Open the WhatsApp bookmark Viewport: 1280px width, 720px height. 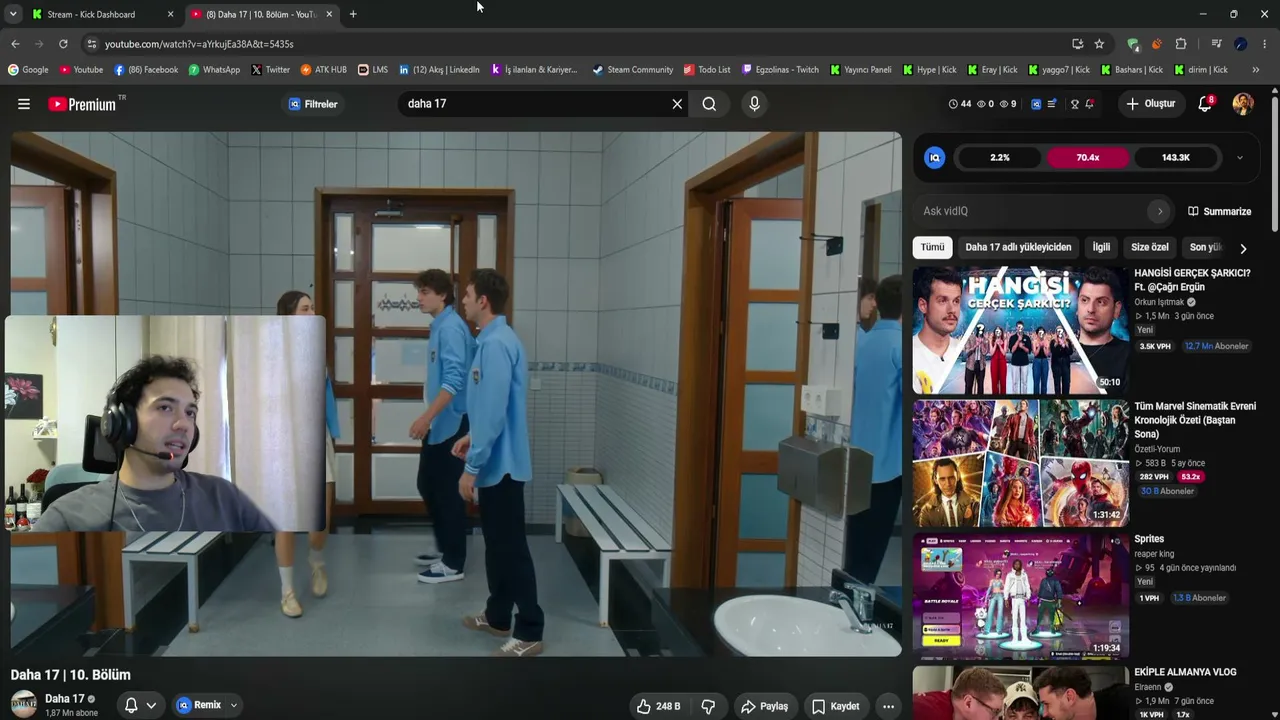[214, 70]
